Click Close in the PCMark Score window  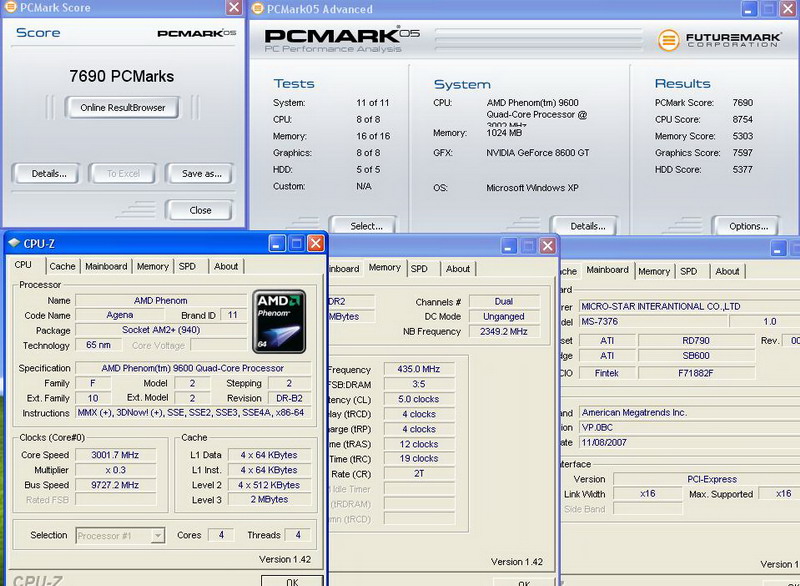pos(200,210)
